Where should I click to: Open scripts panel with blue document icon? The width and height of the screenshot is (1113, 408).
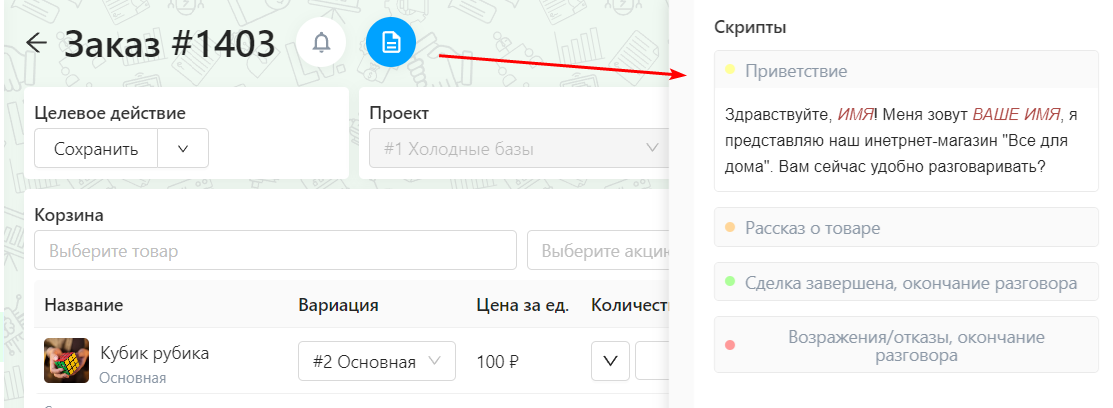coord(391,43)
